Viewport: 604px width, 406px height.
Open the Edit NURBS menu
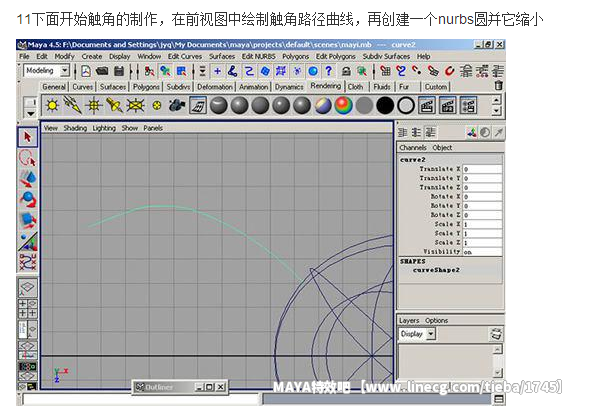coord(258,56)
